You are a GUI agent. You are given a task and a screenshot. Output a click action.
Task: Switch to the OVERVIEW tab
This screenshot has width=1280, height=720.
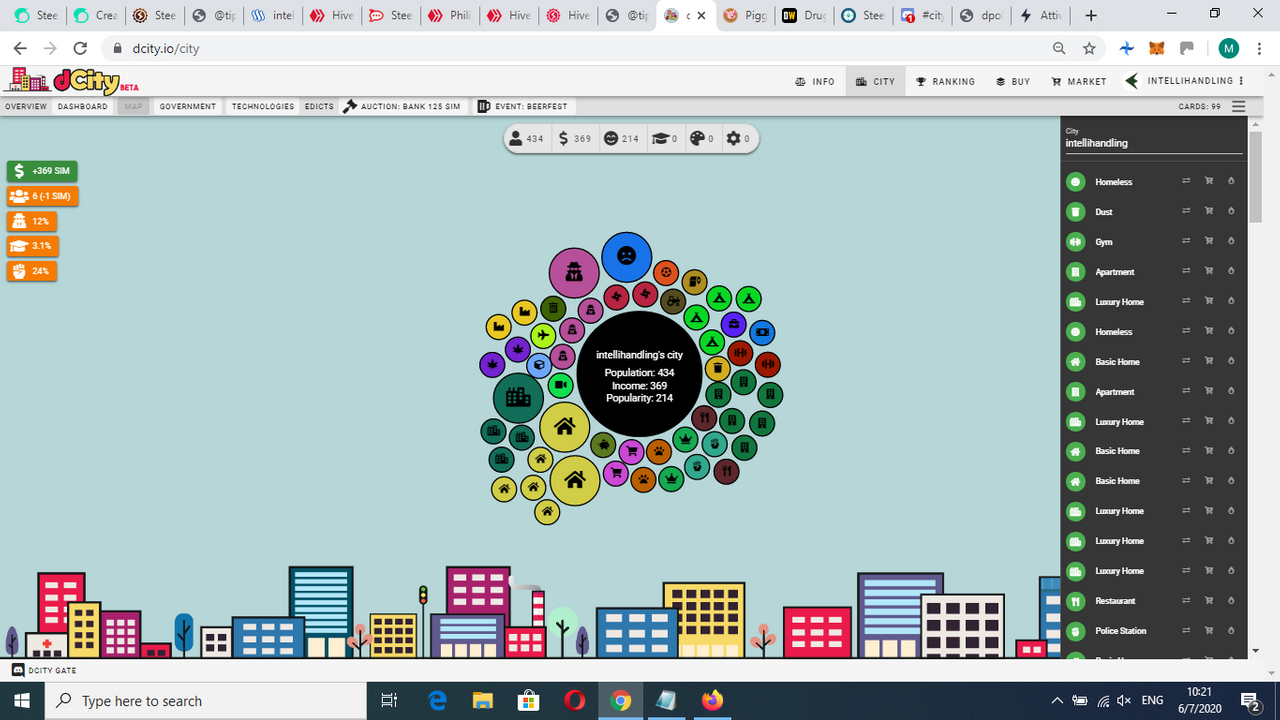pyautogui.click(x=26, y=107)
